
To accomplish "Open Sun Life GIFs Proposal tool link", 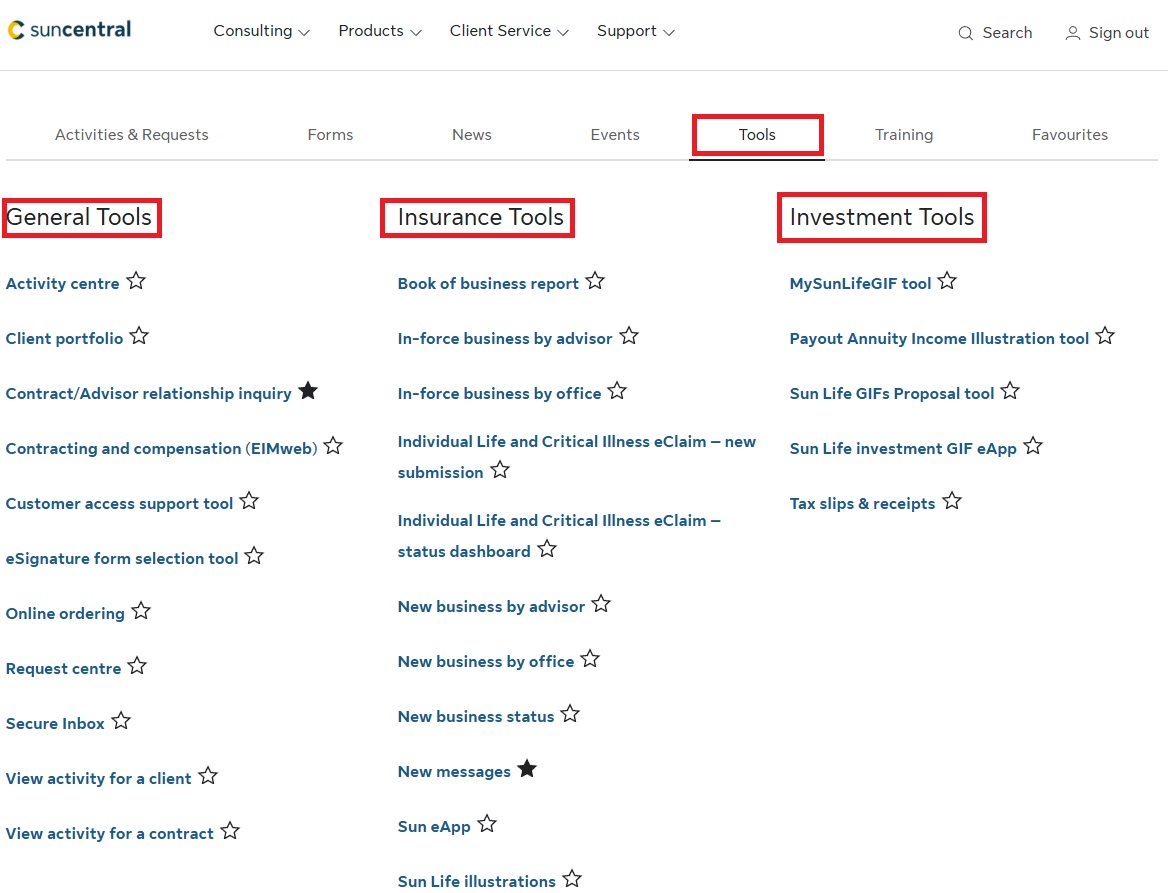I will point(891,394).
